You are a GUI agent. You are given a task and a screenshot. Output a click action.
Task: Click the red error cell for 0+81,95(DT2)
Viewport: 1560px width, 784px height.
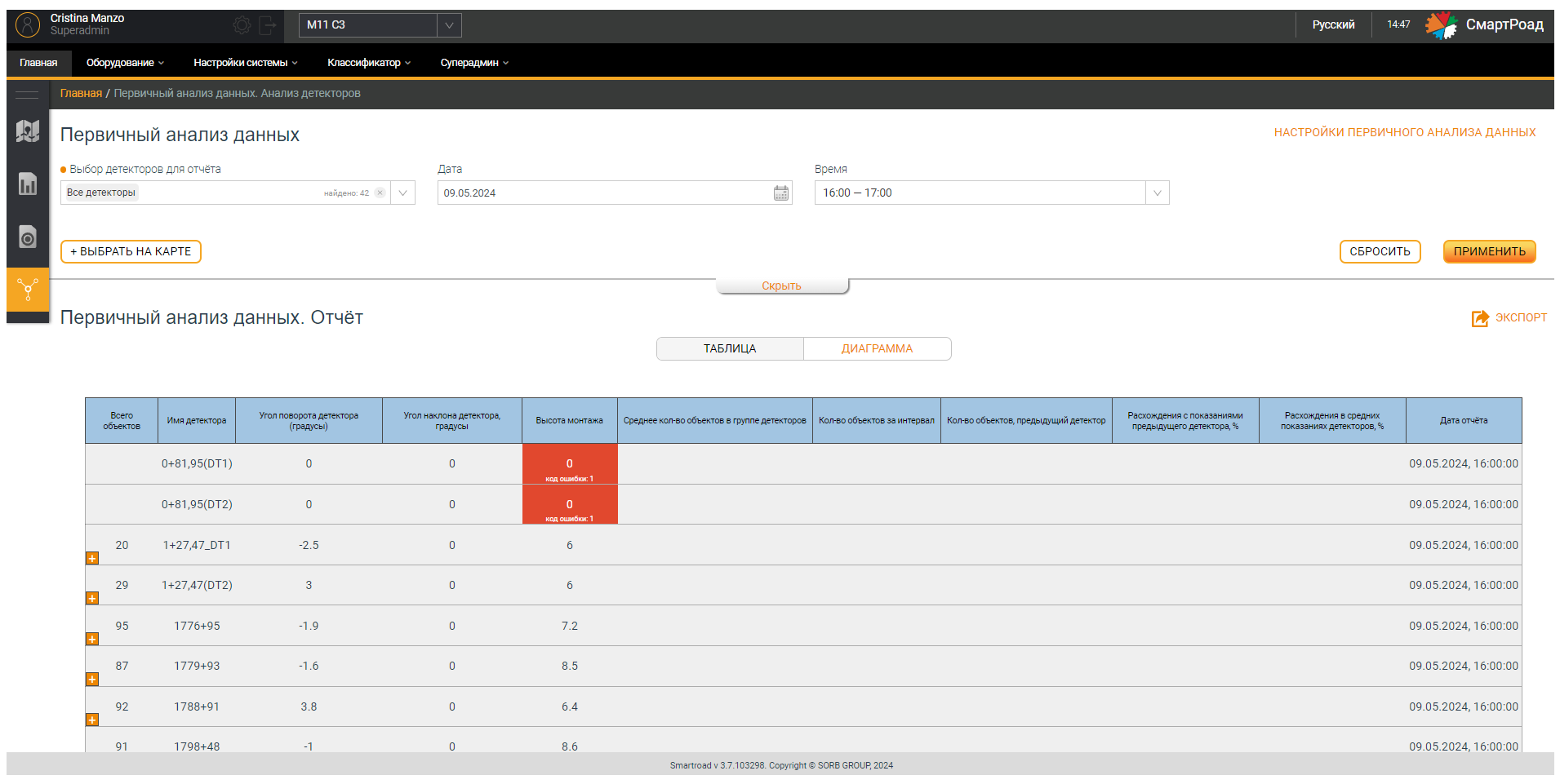point(570,504)
